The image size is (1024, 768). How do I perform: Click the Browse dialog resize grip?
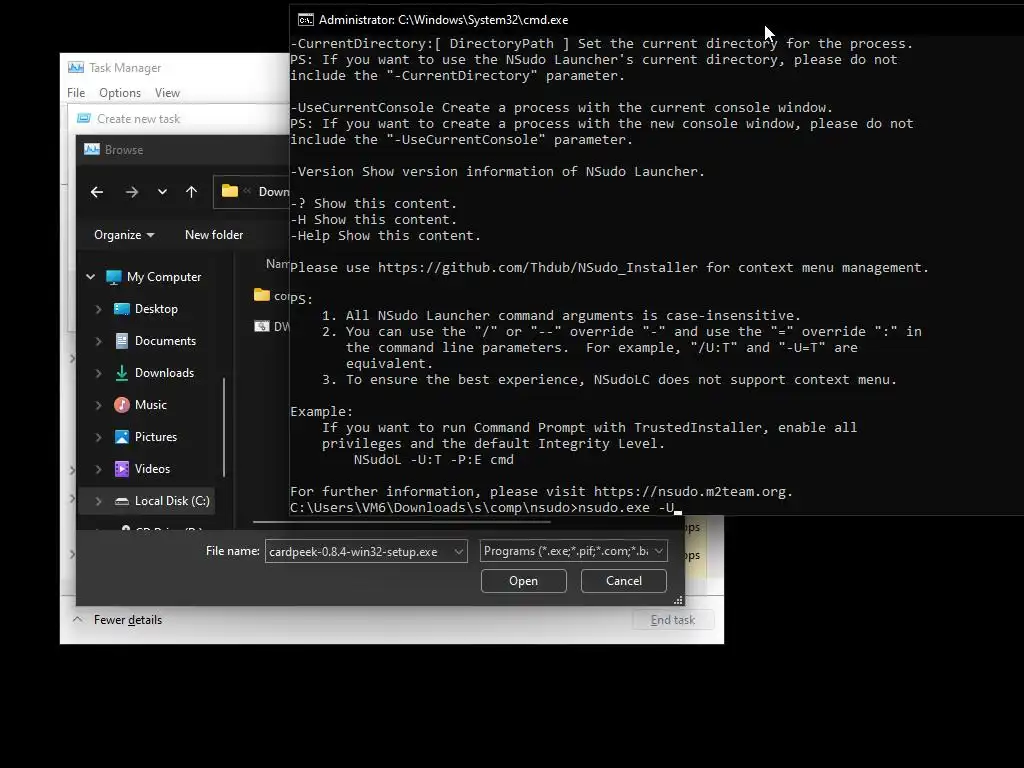[x=678, y=600]
